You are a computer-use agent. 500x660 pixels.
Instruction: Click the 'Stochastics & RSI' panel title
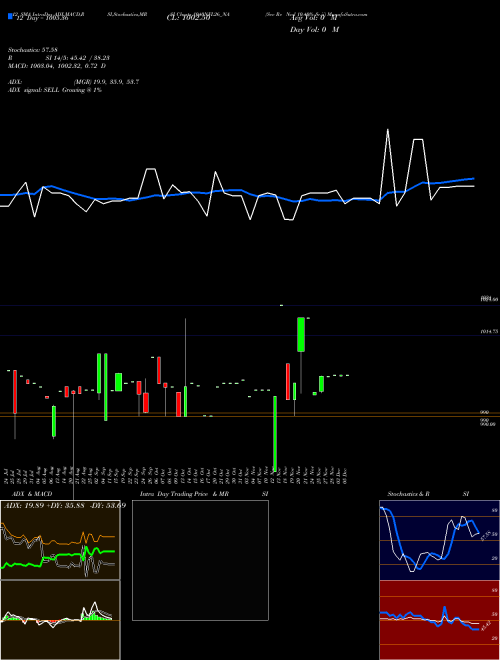point(428,494)
